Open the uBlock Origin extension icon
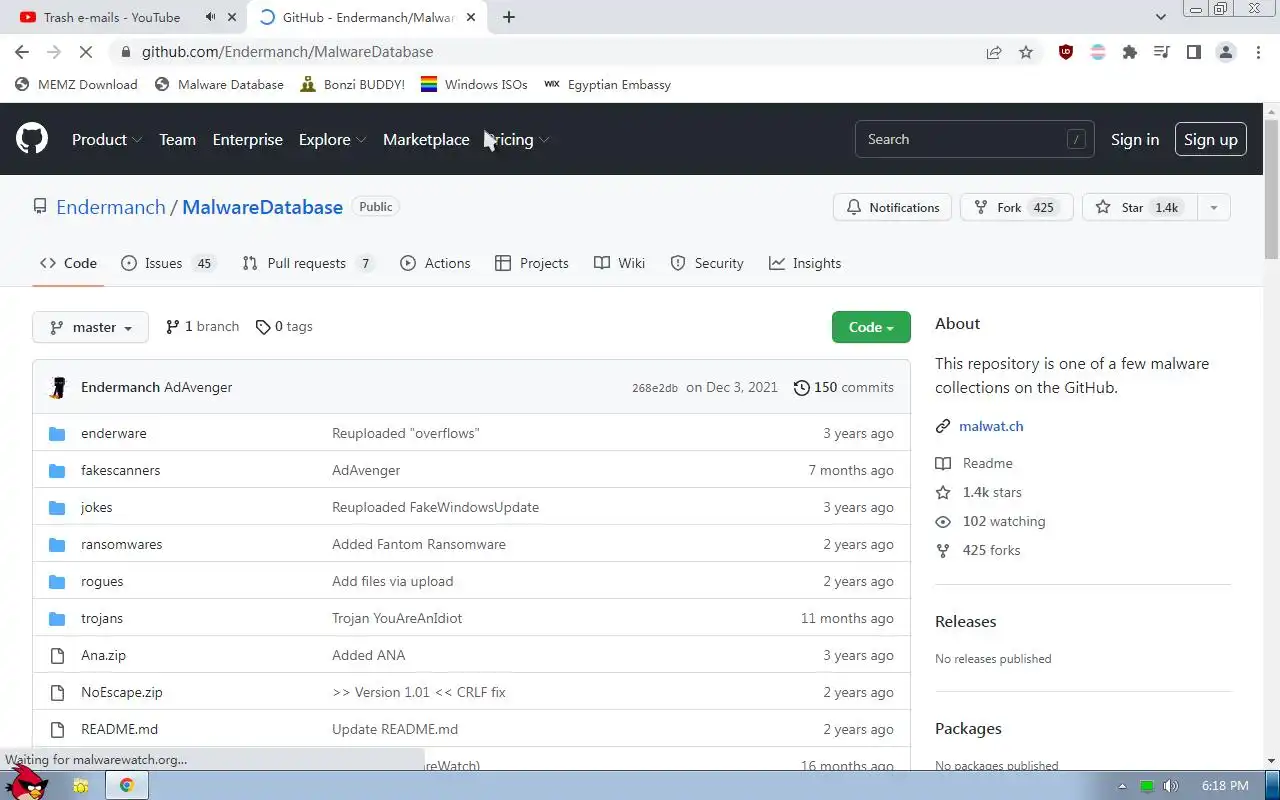Image resolution: width=1280 pixels, height=800 pixels. point(1066,52)
